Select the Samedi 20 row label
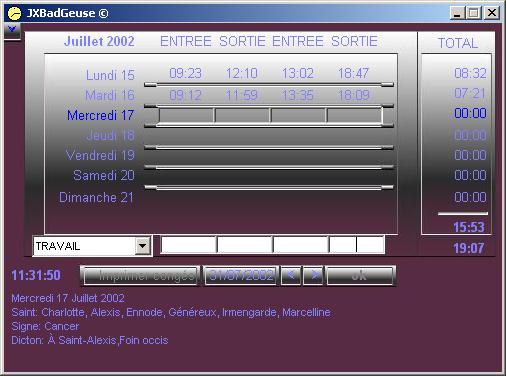This screenshot has width=506, height=376. tap(104, 175)
